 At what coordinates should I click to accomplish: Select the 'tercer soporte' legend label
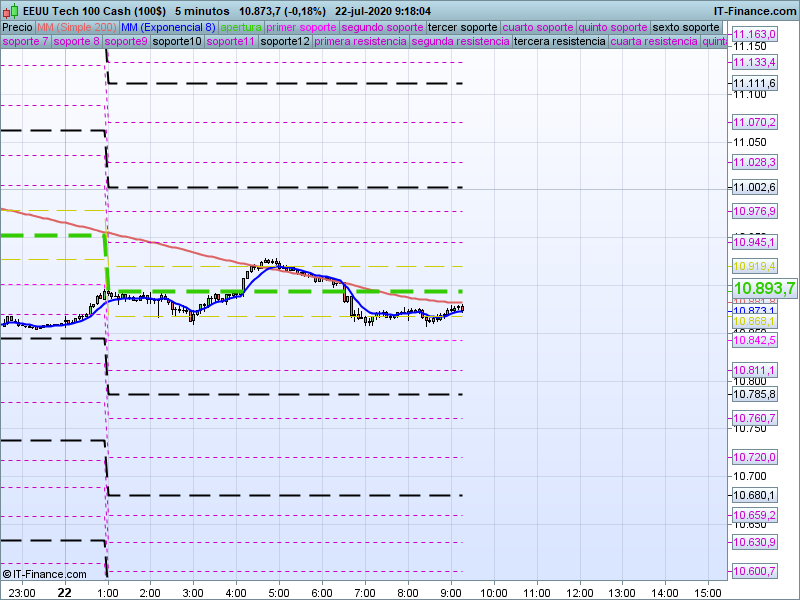point(462,27)
